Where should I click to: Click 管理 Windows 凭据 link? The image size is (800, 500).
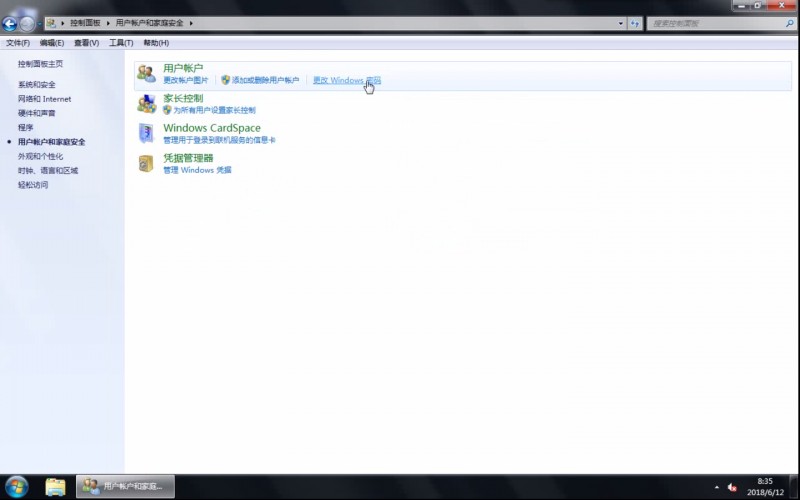coord(197,170)
